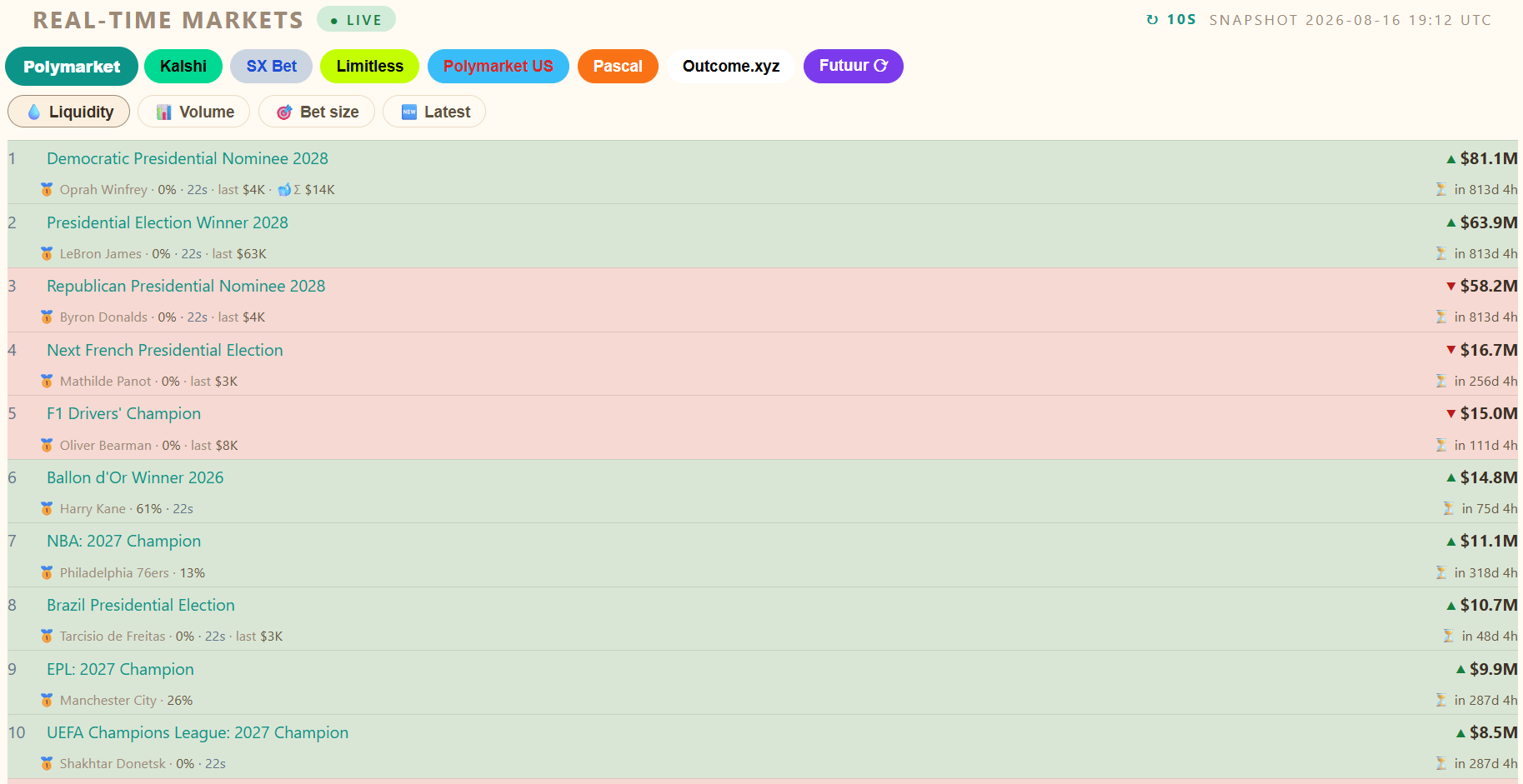Screen dimensions: 1523x784
Task: Click hourglass icon next to 318d 4h
Action: 1441,572
